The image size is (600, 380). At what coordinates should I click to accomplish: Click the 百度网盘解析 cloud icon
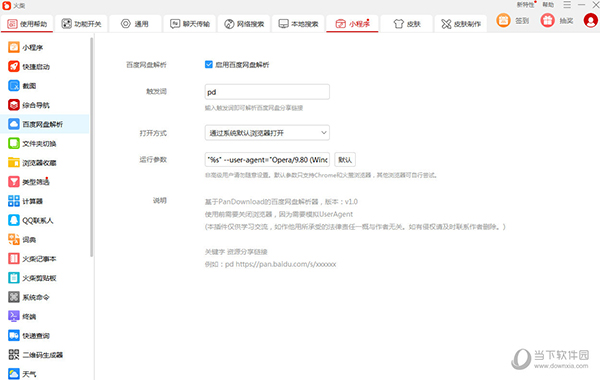[x=14, y=124]
